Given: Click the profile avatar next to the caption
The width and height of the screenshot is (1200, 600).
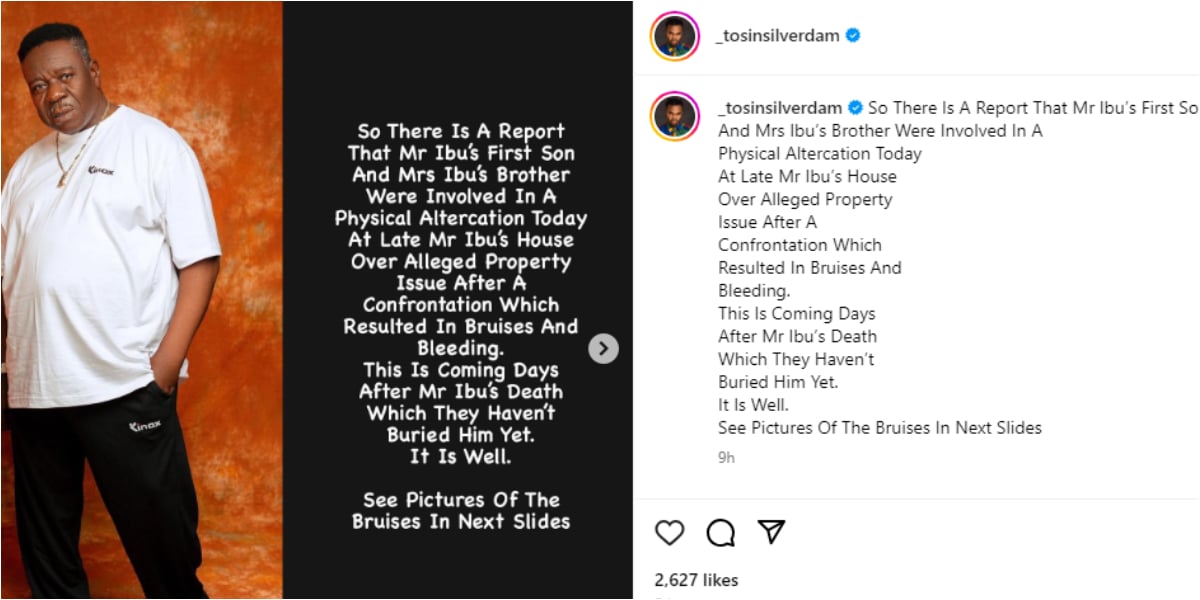Looking at the screenshot, I should [675, 116].
